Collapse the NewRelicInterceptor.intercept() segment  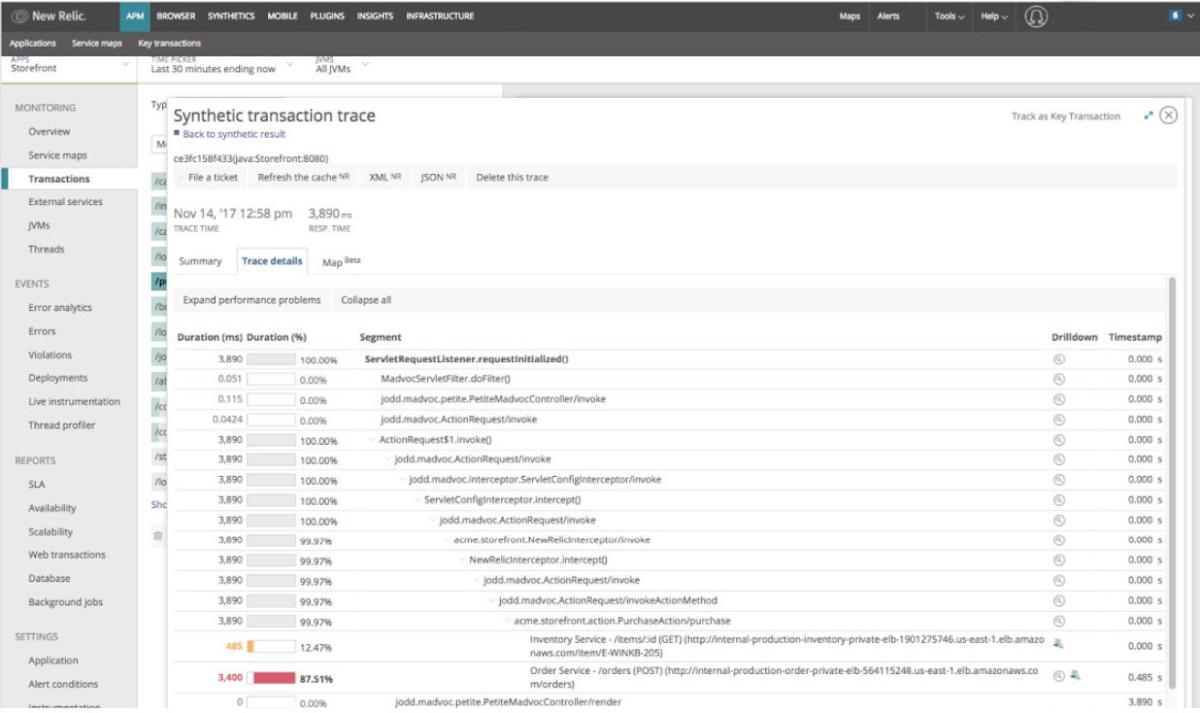tap(462, 560)
